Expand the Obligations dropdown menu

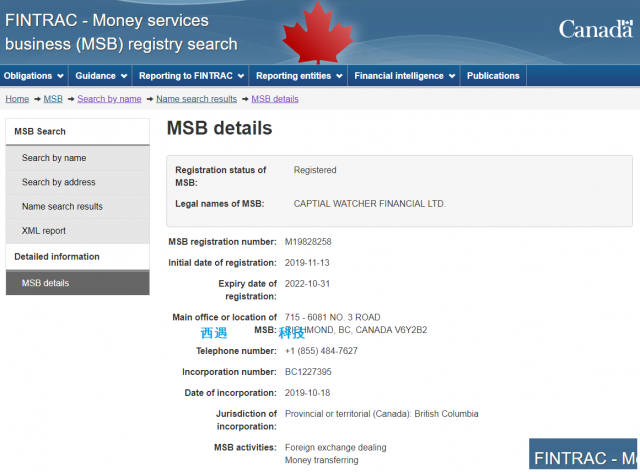point(34,76)
